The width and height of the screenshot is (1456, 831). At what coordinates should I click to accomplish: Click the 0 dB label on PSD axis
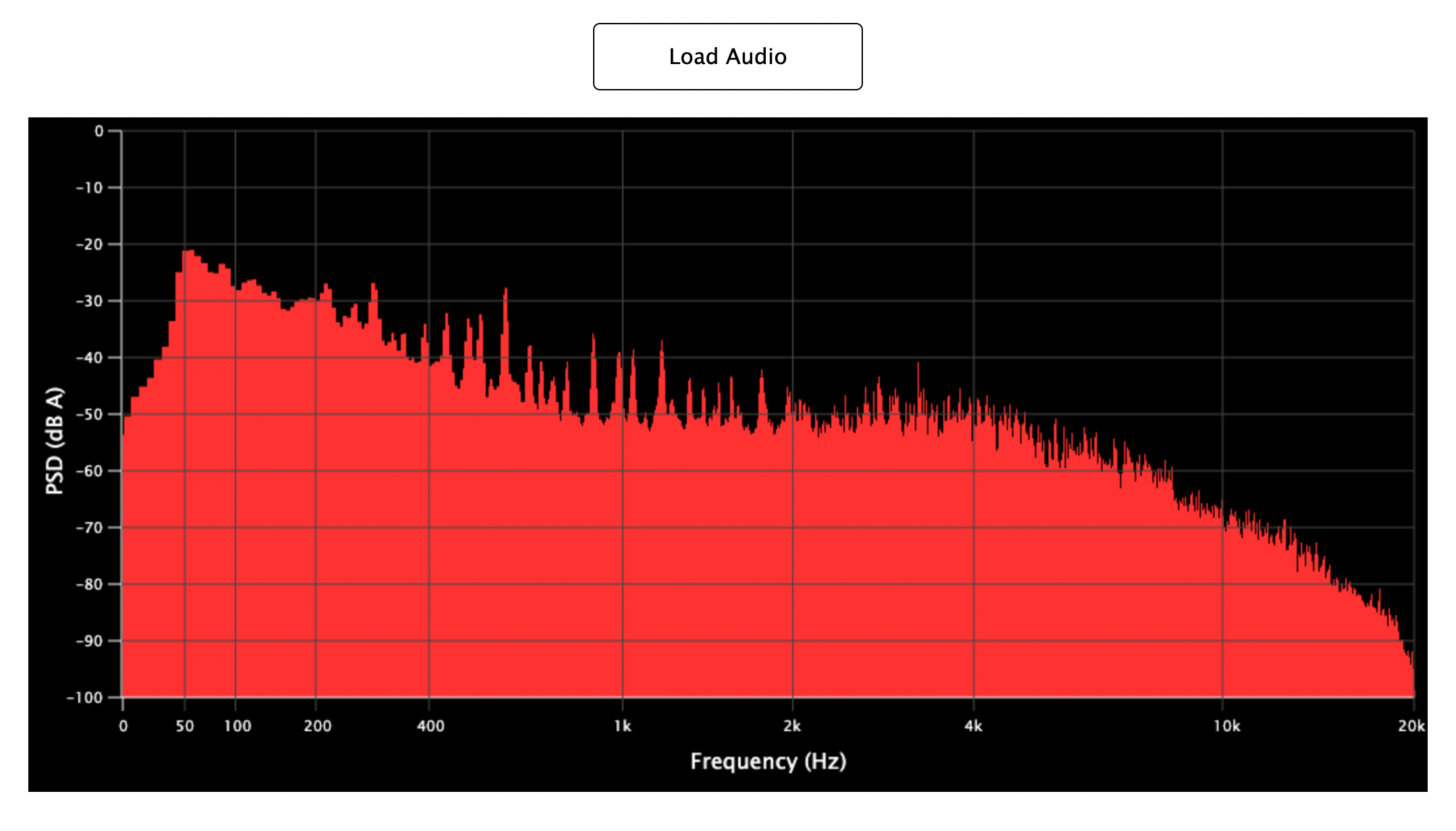pos(99,131)
